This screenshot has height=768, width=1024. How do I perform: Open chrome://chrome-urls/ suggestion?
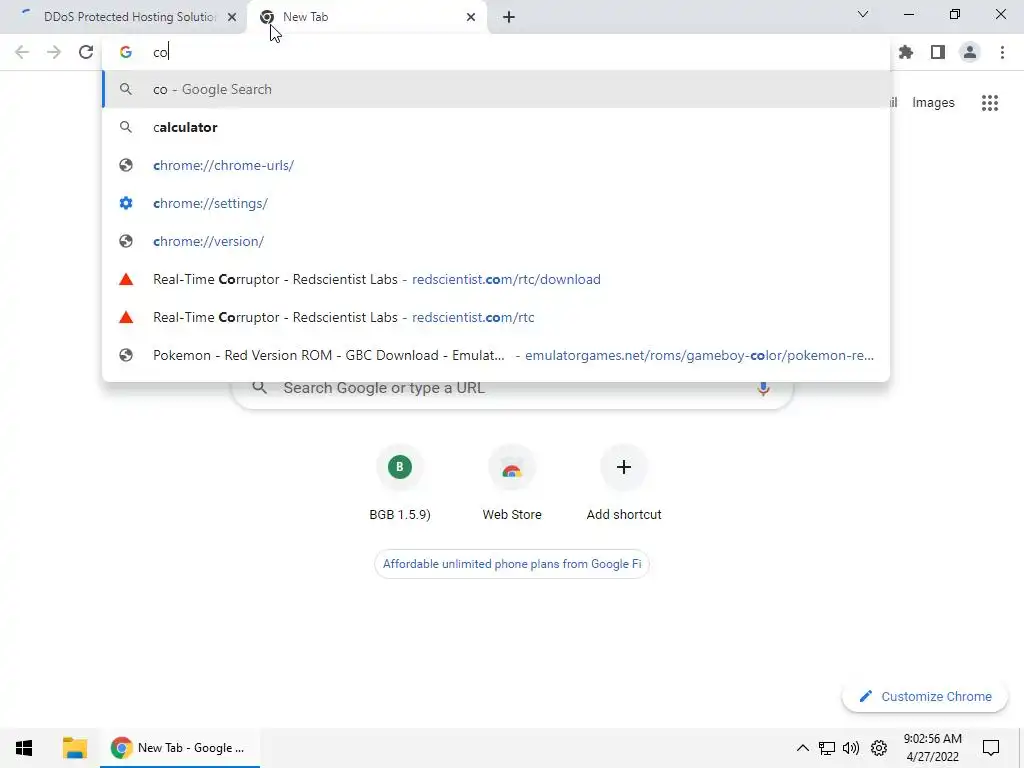point(496,165)
